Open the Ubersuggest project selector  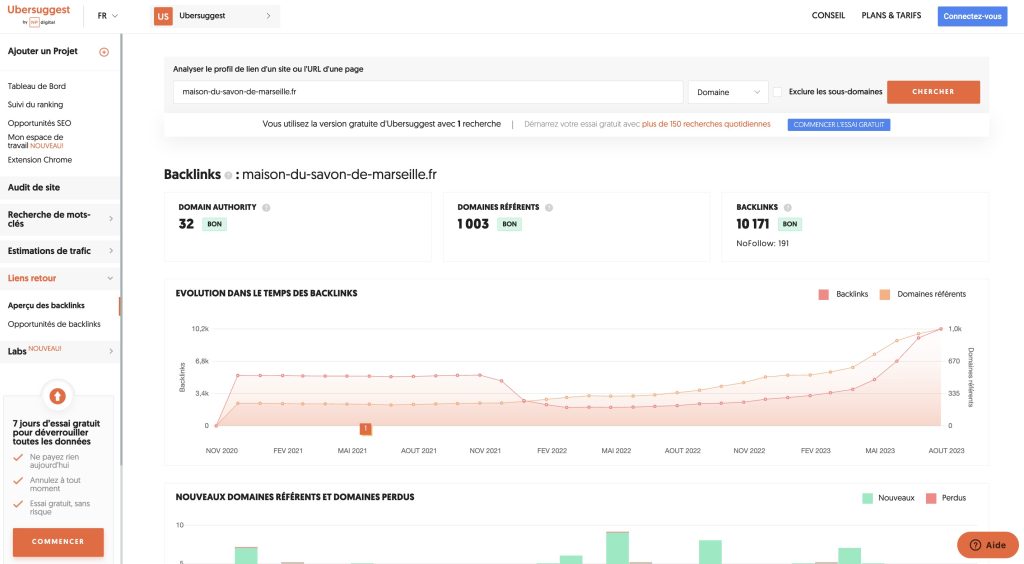tap(216, 16)
